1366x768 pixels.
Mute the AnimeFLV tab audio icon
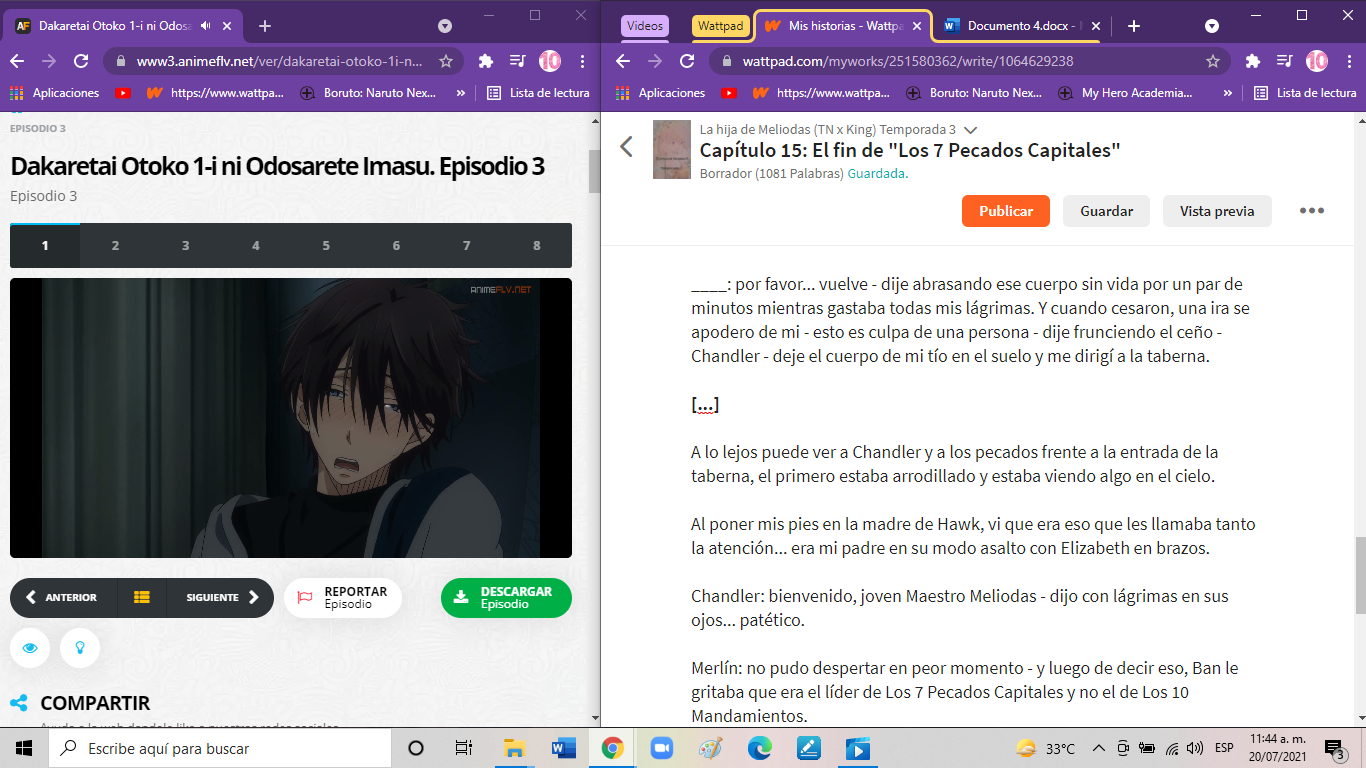[205, 26]
